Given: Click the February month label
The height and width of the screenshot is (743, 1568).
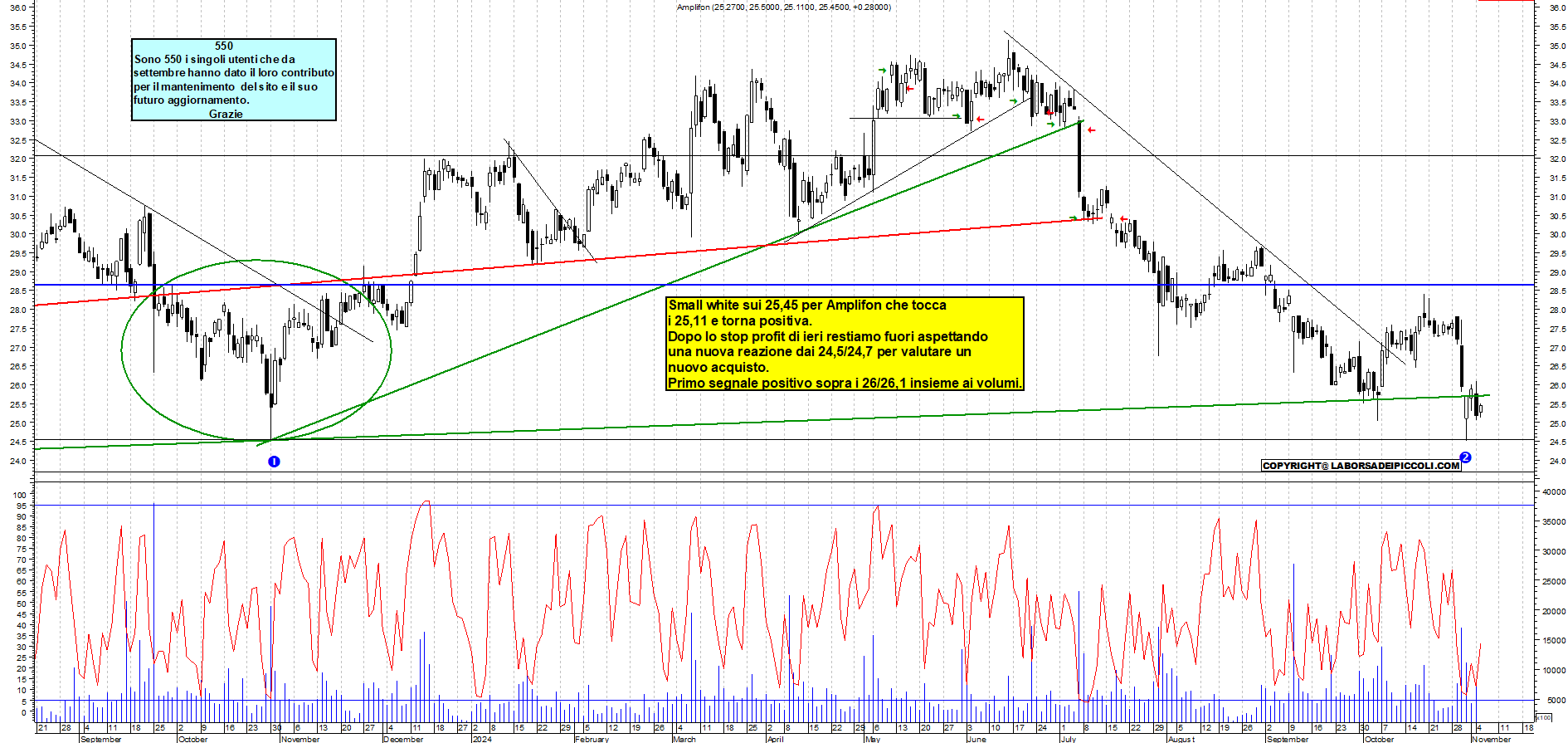Looking at the screenshot, I should click(x=592, y=739).
